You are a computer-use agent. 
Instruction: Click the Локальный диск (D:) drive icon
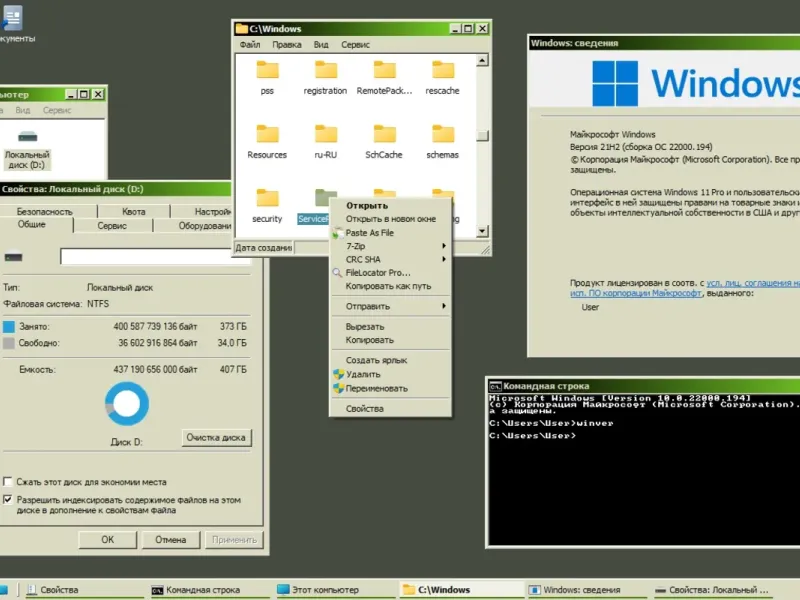click(x=28, y=137)
